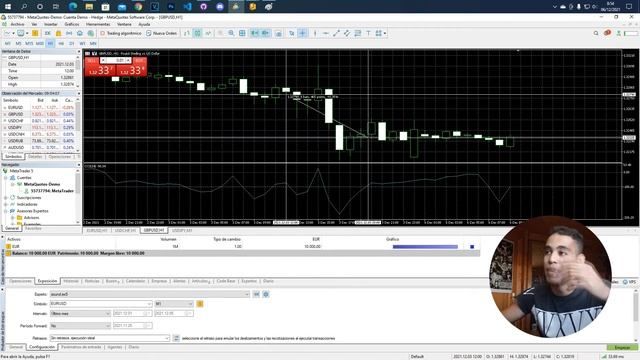
Task: Click the green Empezar button
Action: tap(622, 347)
